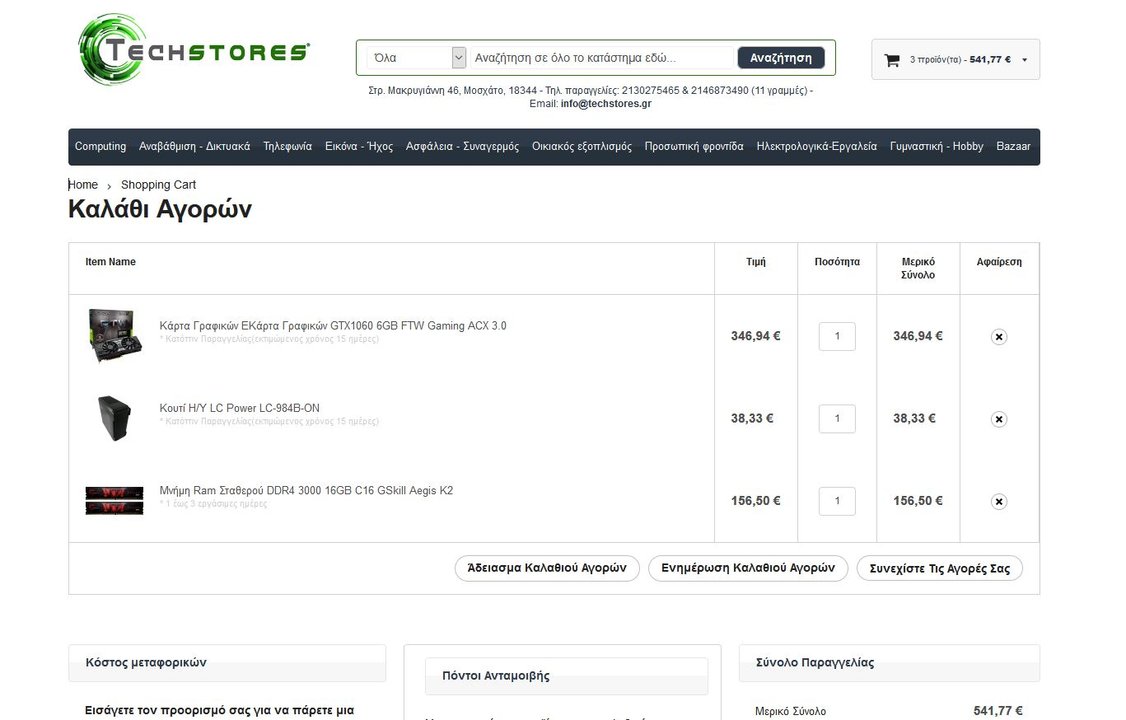Open the Ηλεκτρολογικά-Εργαλεία menu

(816, 146)
